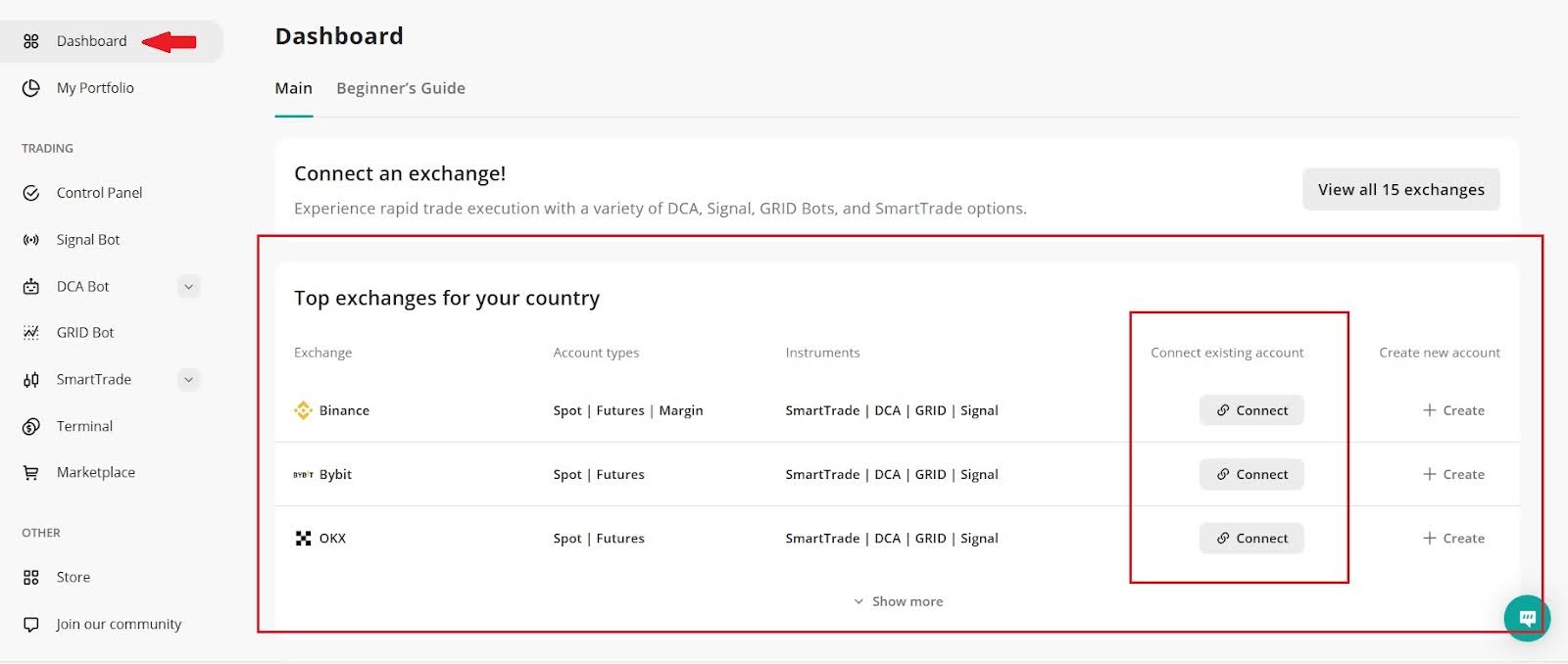Click the 'Connect an exchange!' heading
1568x664 pixels.
point(400,174)
